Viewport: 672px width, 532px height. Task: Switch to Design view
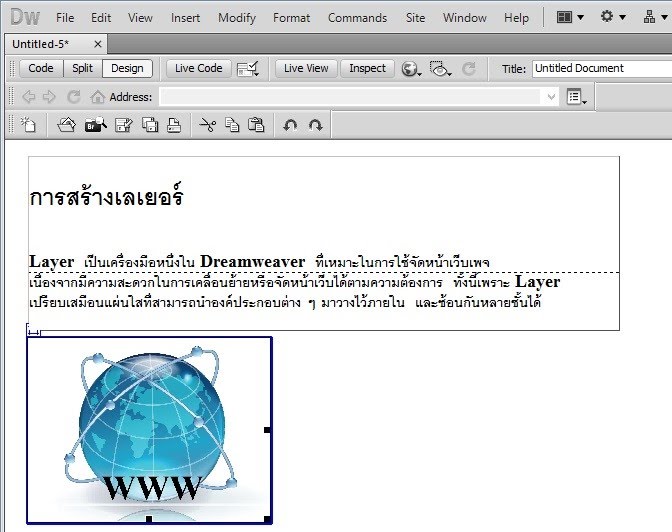tap(127, 68)
